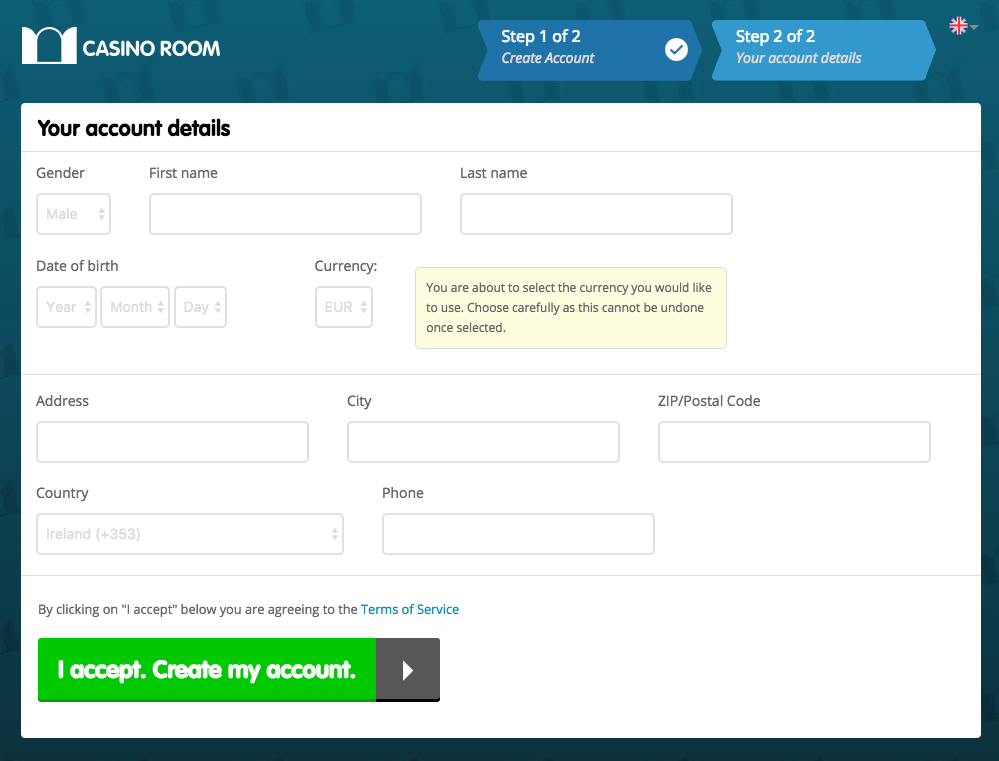Click into the Last name field
Image resolution: width=999 pixels, height=761 pixels.
(596, 214)
